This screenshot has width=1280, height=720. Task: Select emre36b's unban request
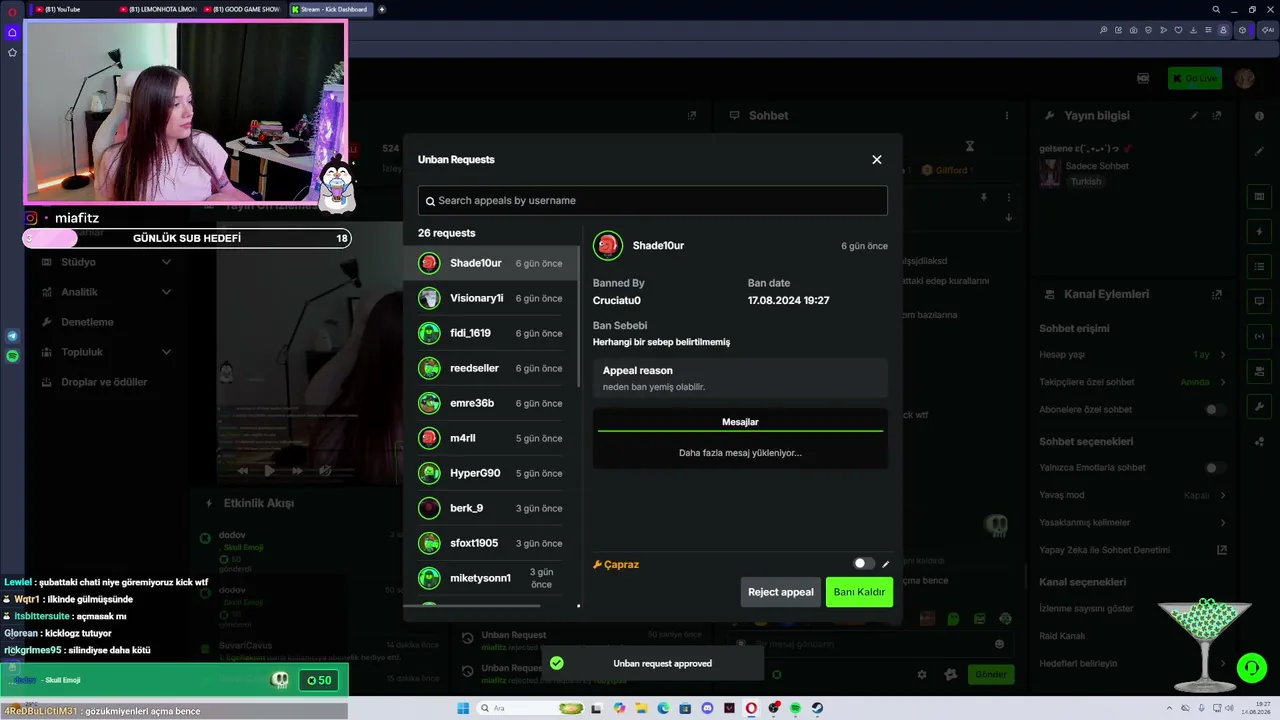pos(490,403)
